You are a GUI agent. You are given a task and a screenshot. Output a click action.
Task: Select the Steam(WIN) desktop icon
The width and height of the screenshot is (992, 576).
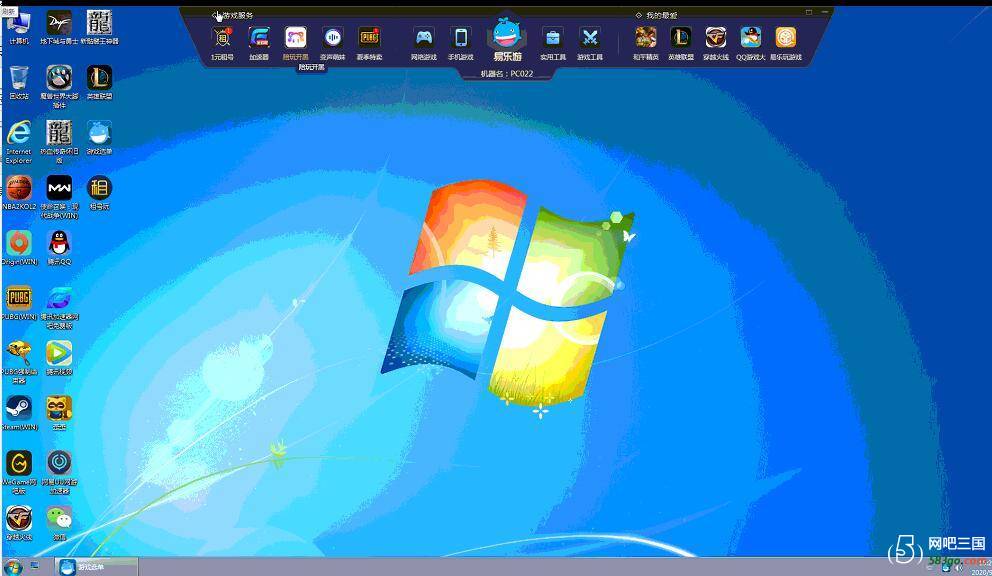tap(19, 413)
